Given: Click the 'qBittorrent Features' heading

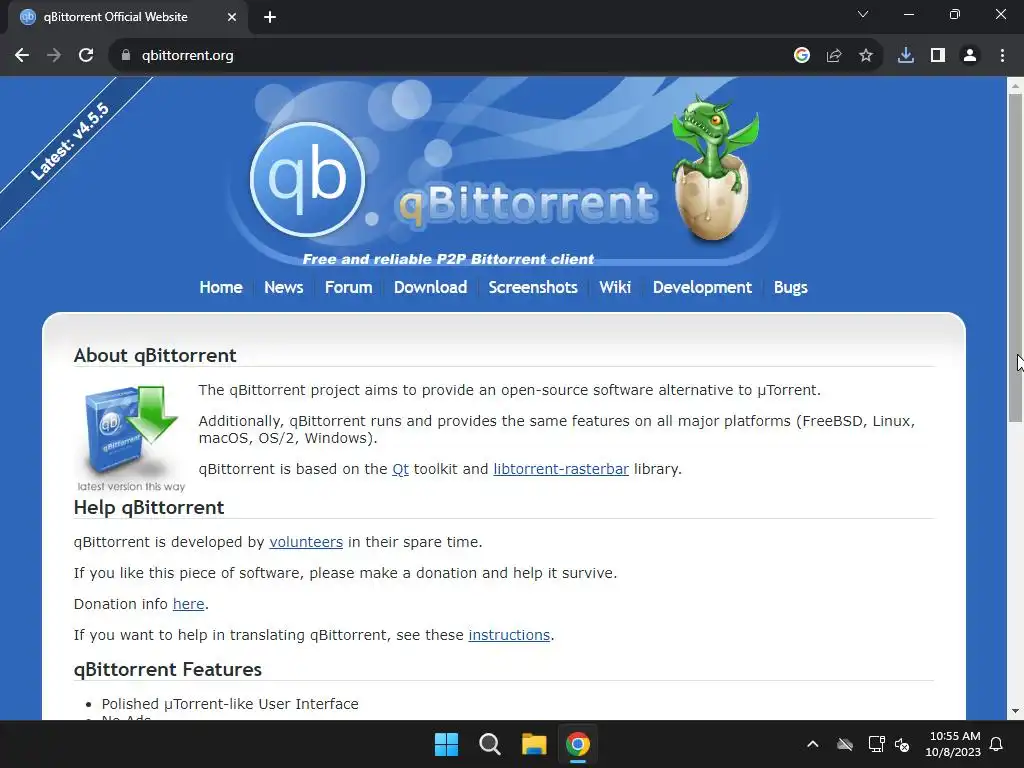Looking at the screenshot, I should 167,669.
